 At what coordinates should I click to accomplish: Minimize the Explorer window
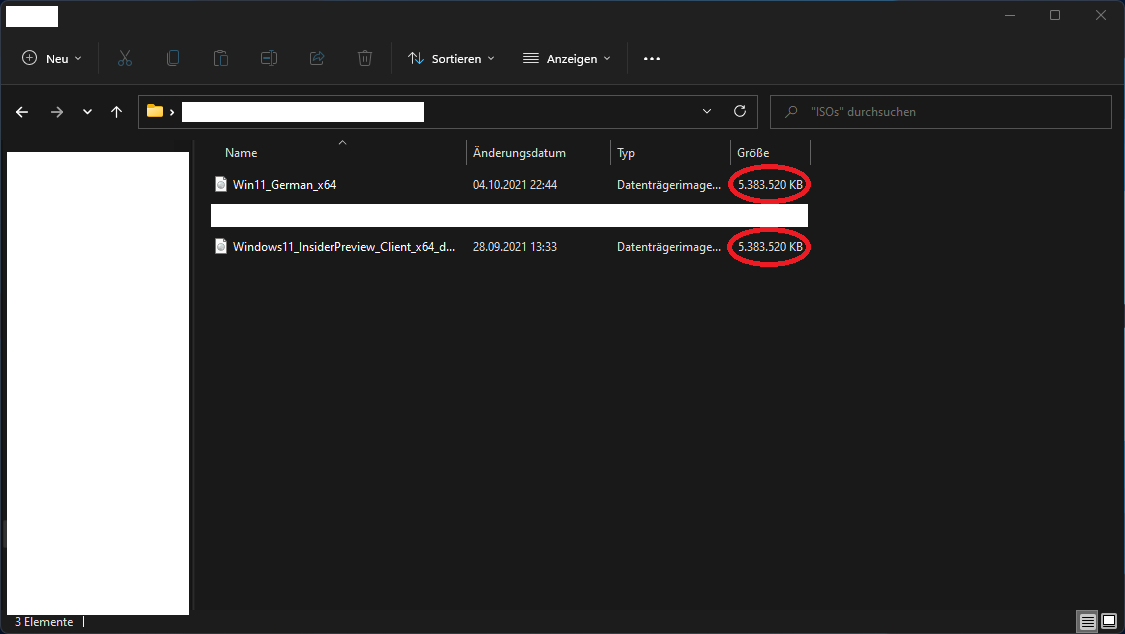pos(1009,15)
